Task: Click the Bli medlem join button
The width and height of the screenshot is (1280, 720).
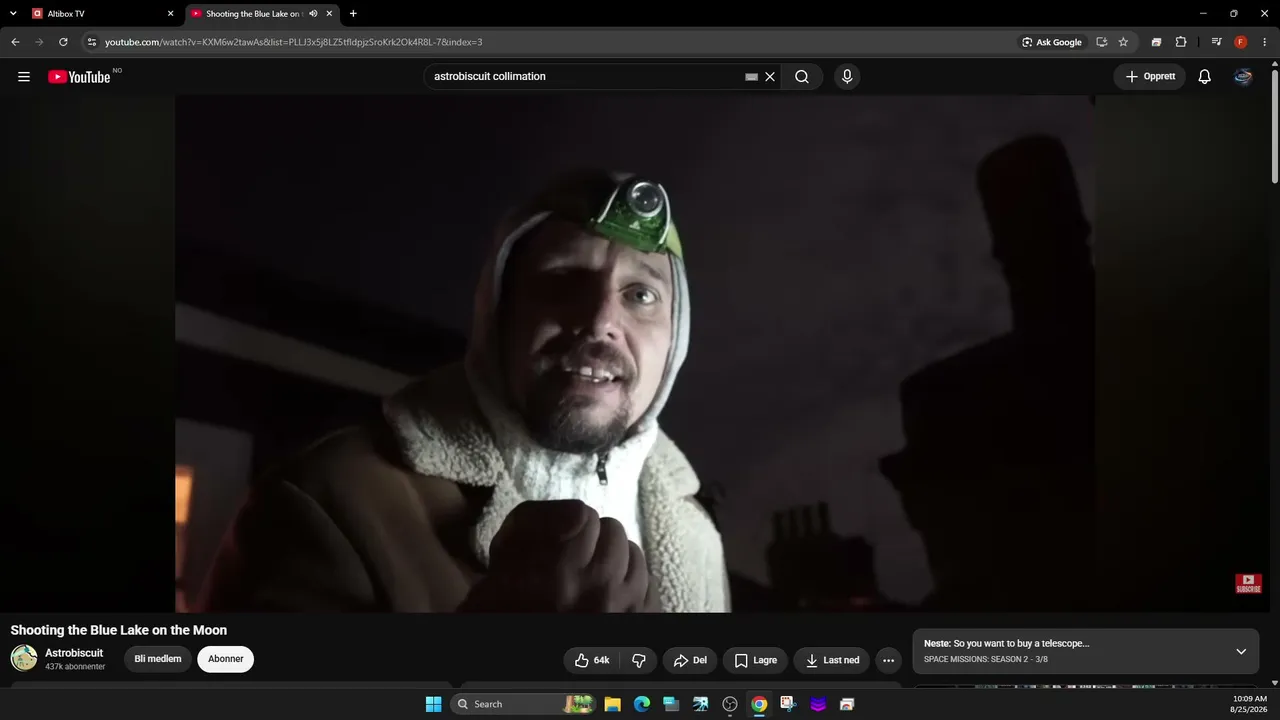Action: pyautogui.click(x=158, y=659)
